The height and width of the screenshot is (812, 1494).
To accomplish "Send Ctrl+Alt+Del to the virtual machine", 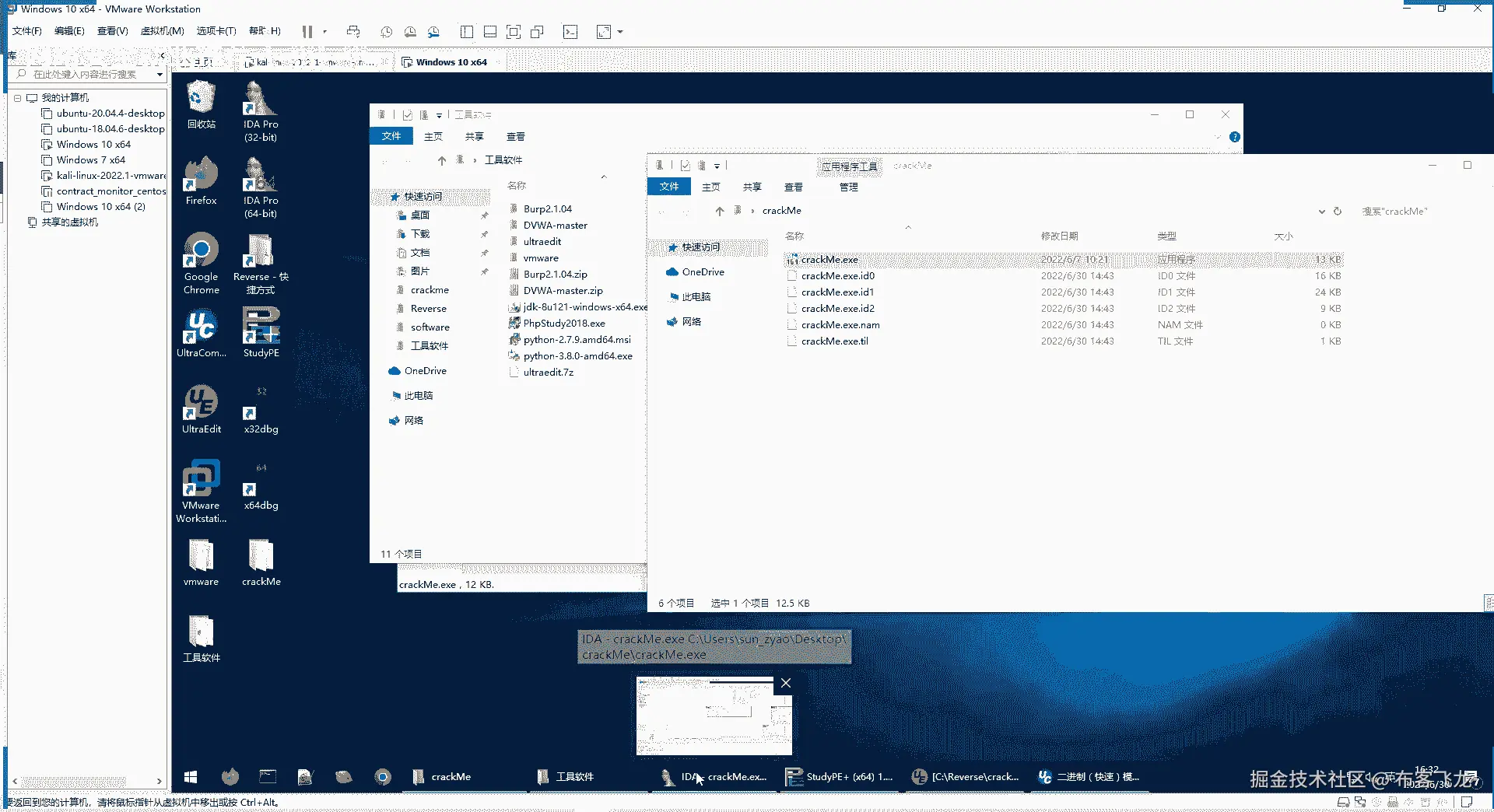I will click(x=353, y=32).
